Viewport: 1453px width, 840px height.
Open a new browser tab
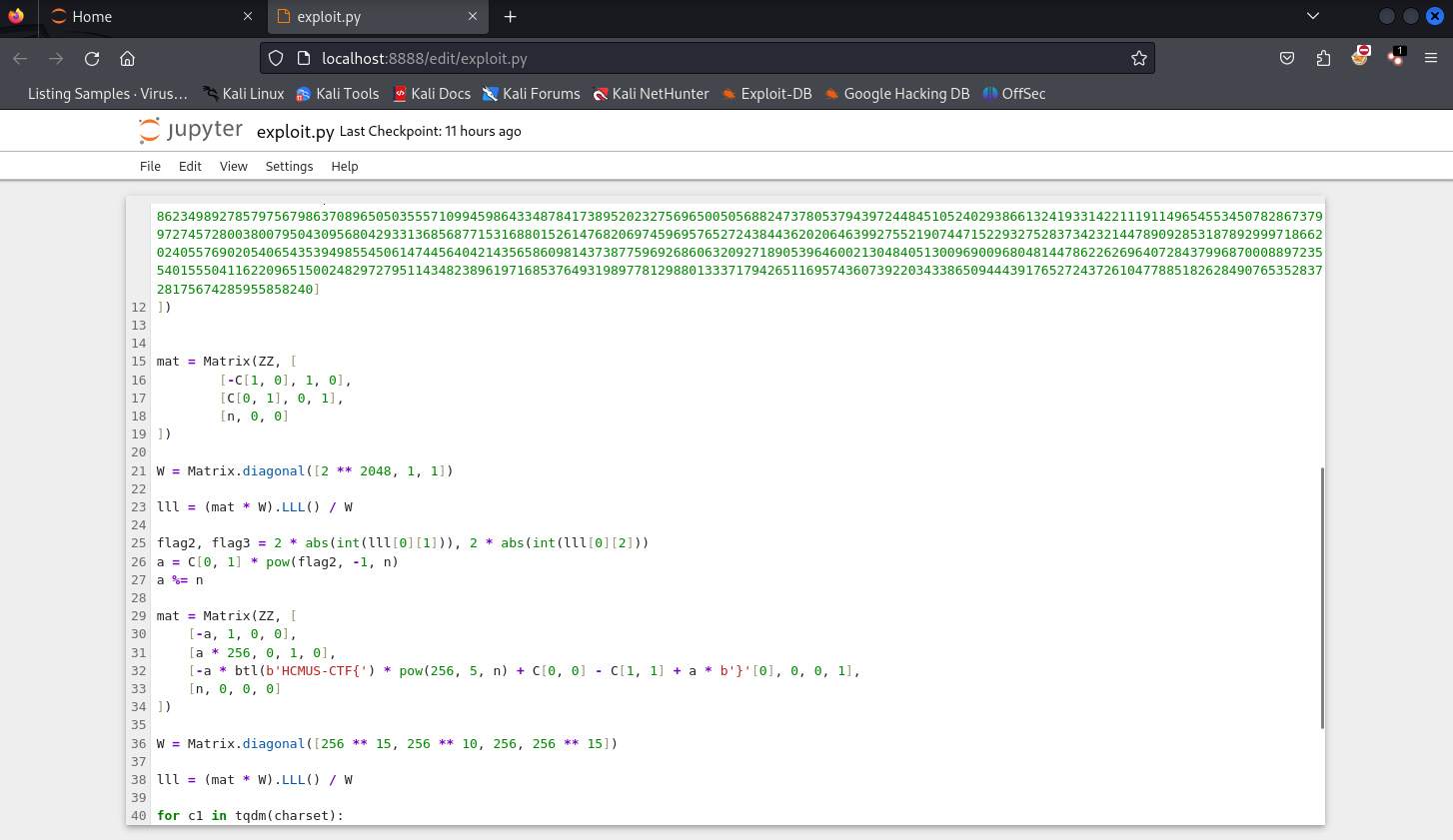(x=510, y=16)
